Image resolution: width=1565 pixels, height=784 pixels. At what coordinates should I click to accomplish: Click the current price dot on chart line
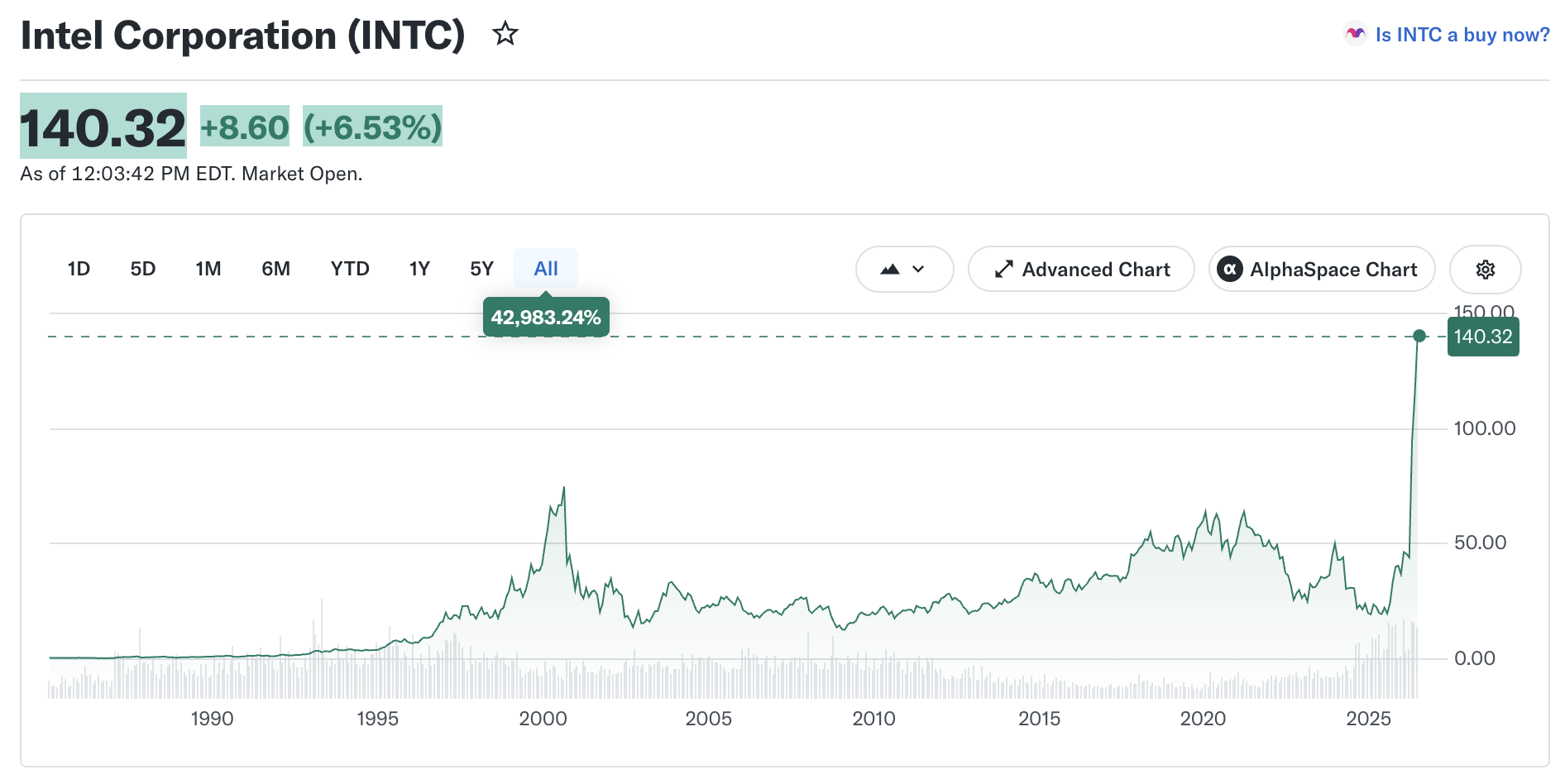1419,336
